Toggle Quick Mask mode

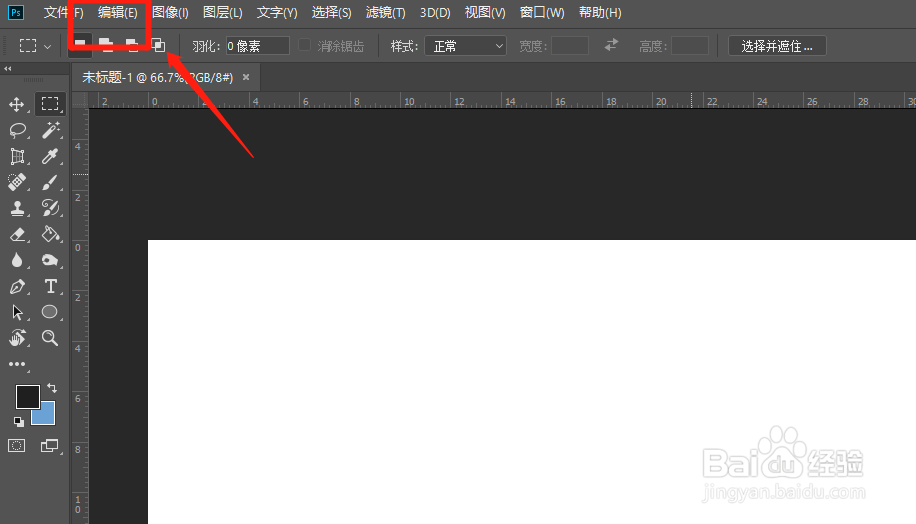click(17, 446)
